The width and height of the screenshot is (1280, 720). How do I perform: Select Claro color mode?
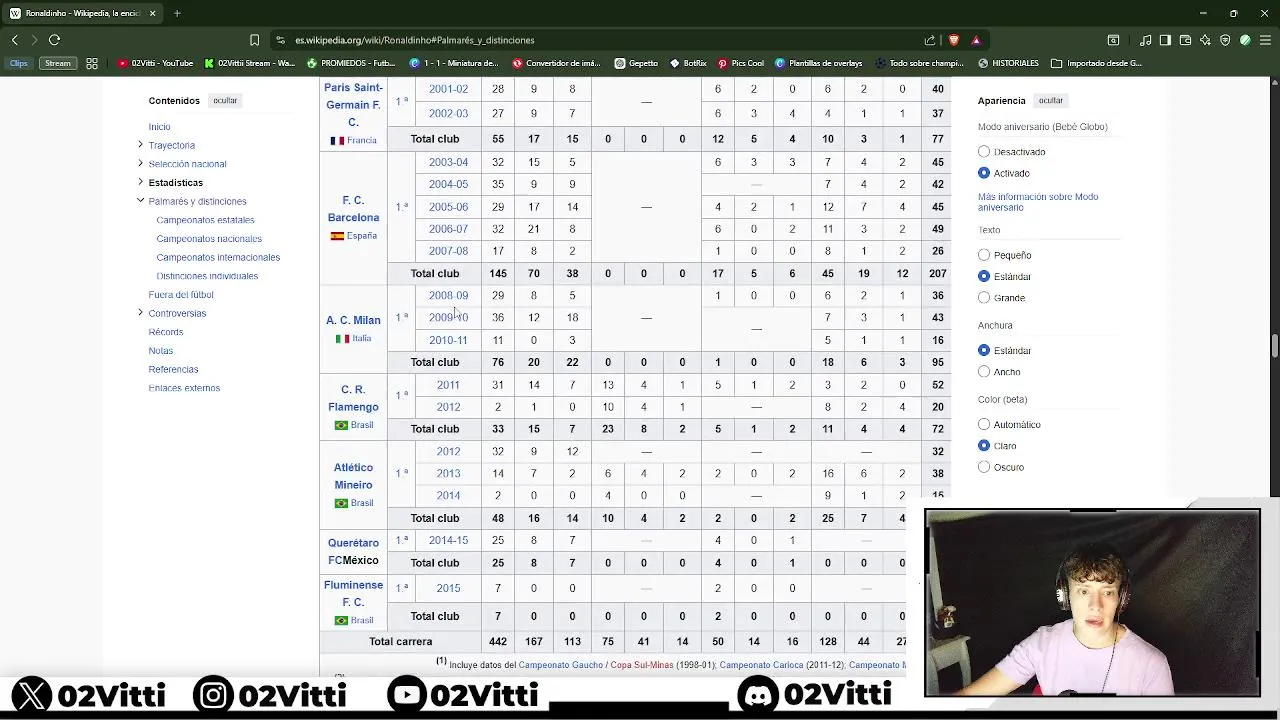coord(984,446)
